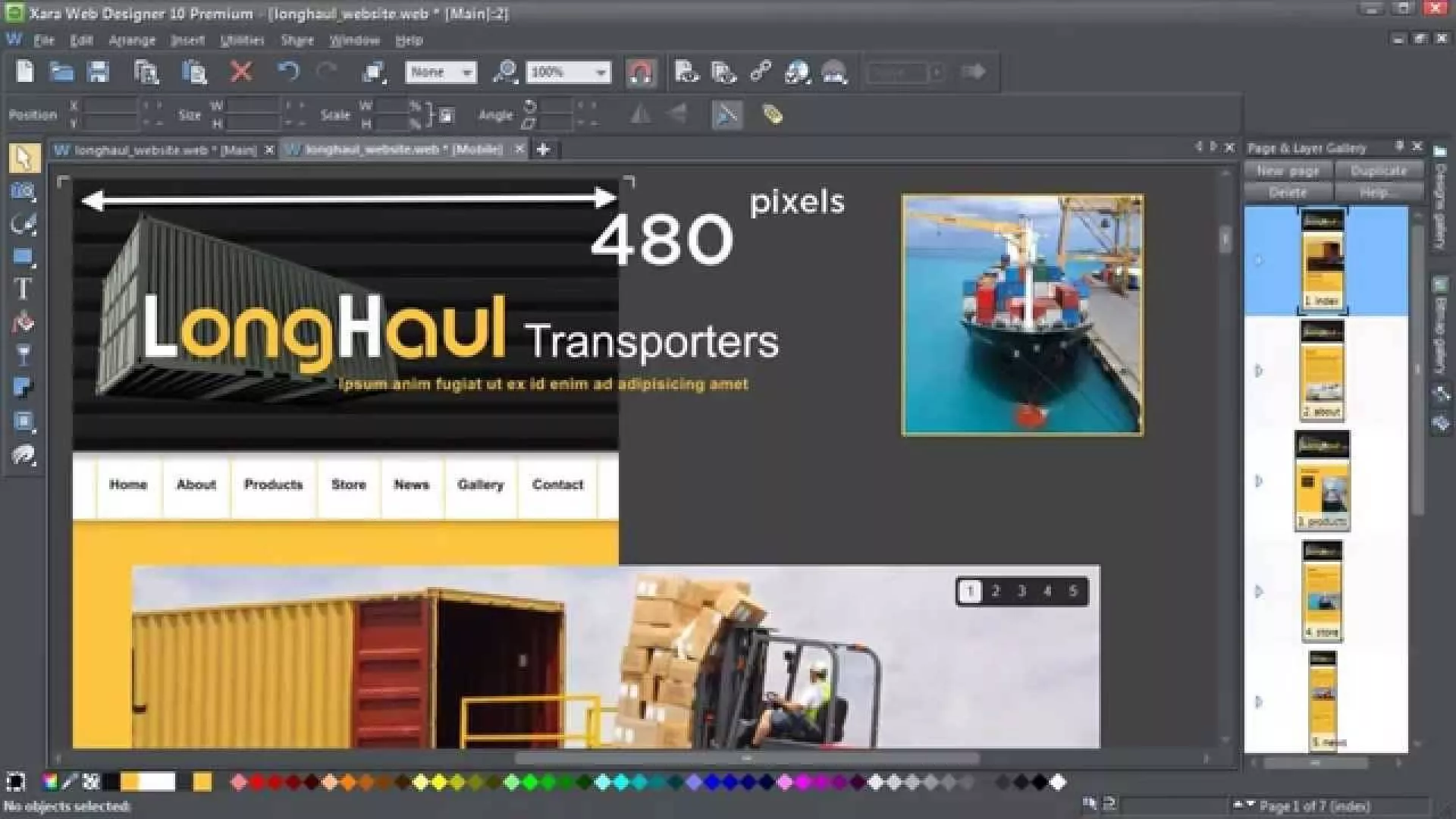Select the Text tool

click(x=23, y=289)
